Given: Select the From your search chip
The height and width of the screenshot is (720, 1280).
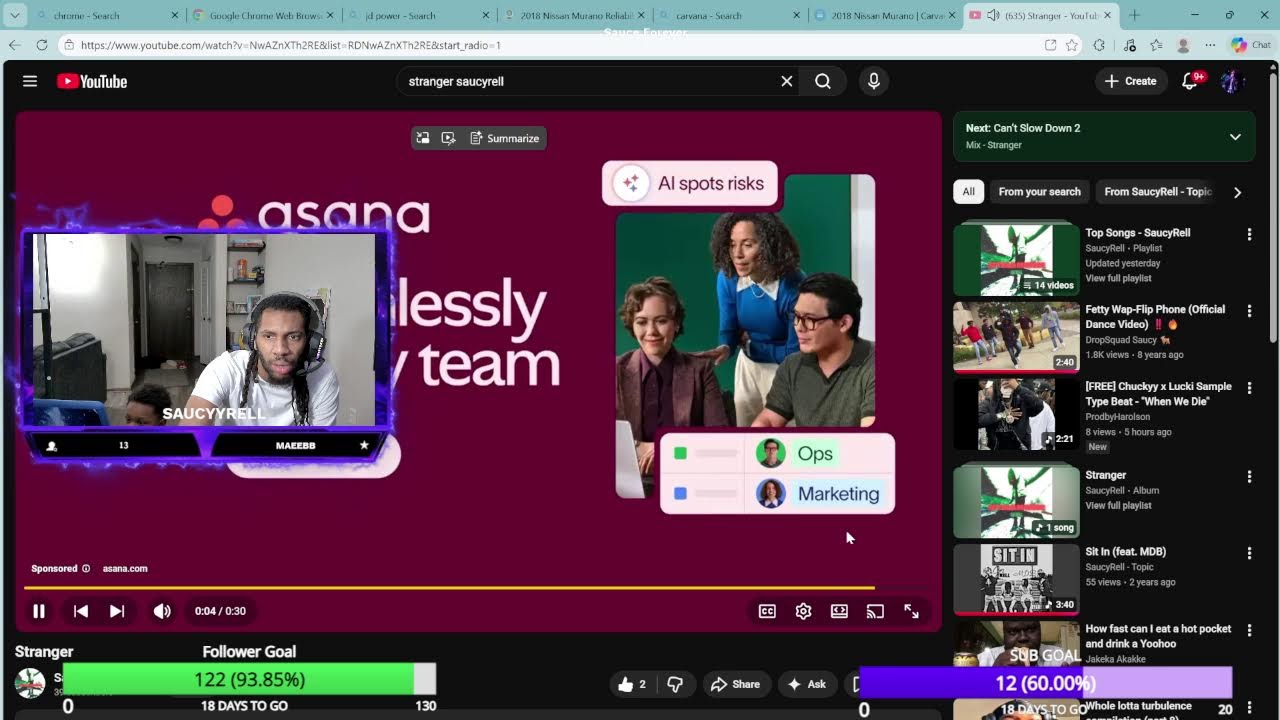Looking at the screenshot, I should [x=1039, y=192].
